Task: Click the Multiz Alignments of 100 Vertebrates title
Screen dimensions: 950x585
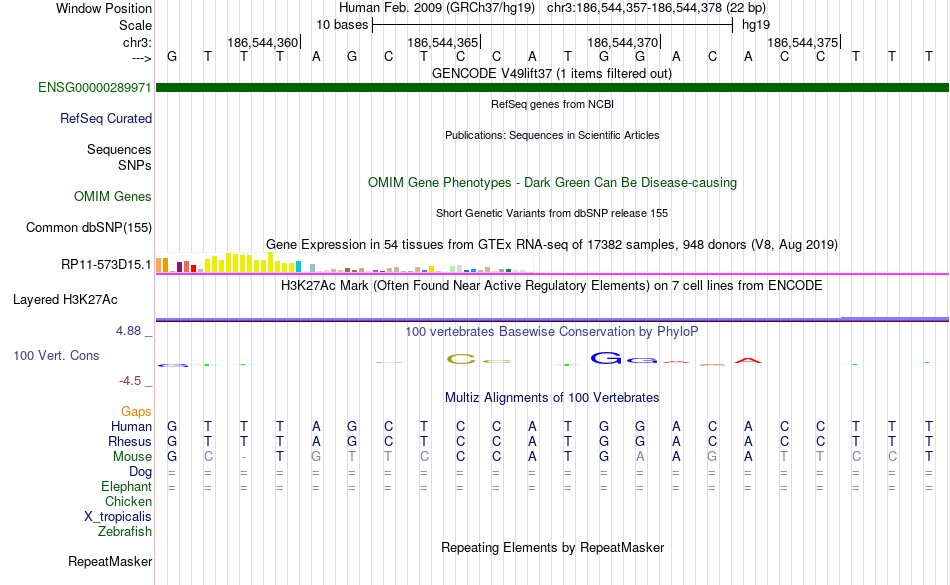Action: click(552, 397)
